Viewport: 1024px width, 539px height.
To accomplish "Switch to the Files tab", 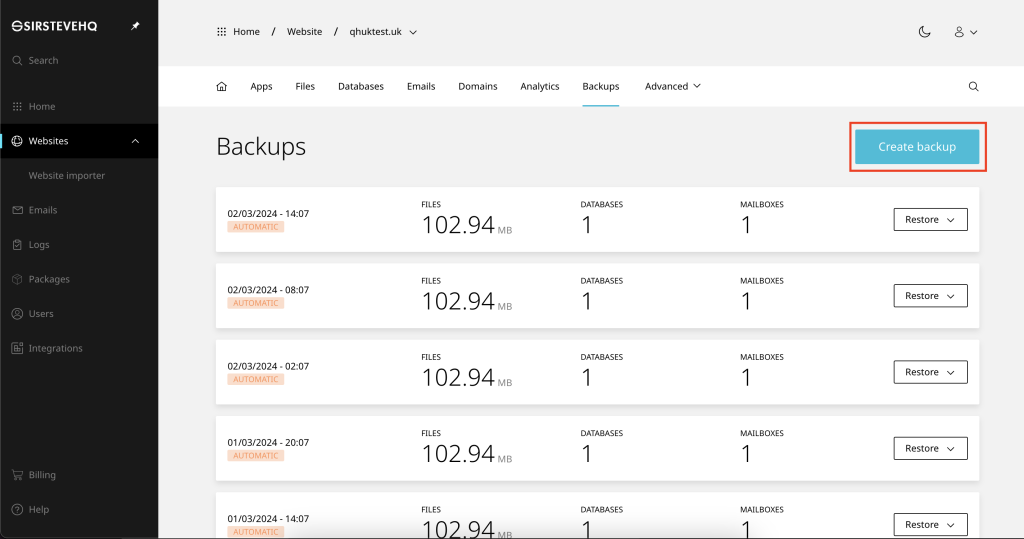I will point(305,86).
